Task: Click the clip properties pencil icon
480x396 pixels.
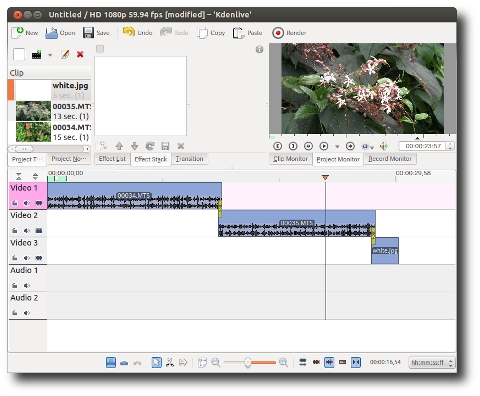Action: point(65,54)
